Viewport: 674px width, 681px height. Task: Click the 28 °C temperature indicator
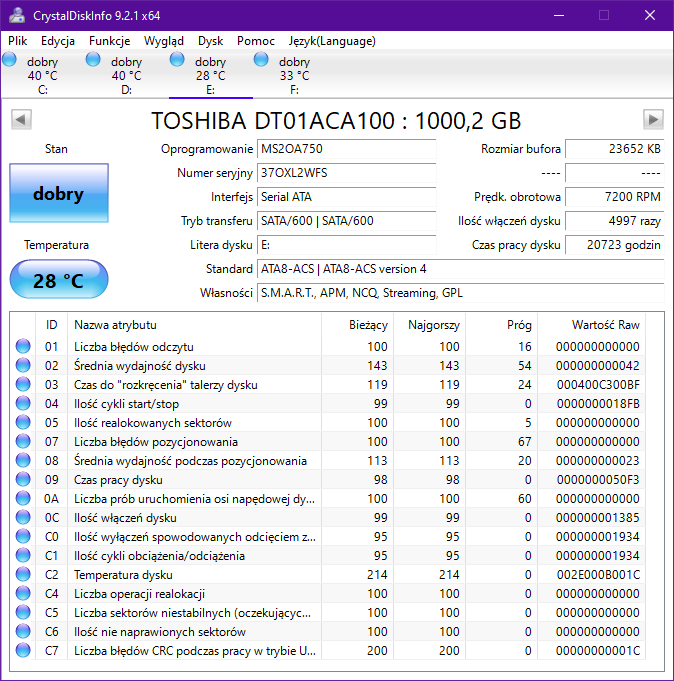coord(58,280)
